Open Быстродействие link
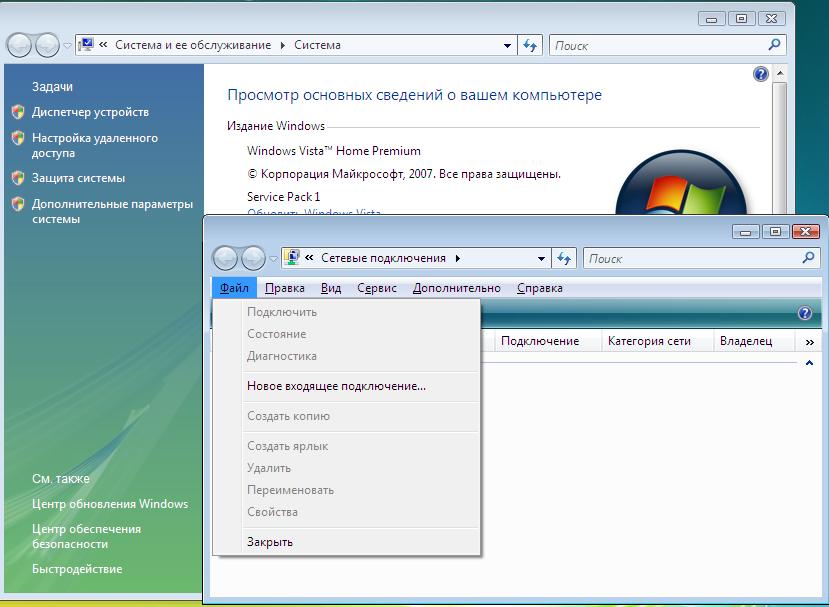 coord(77,569)
